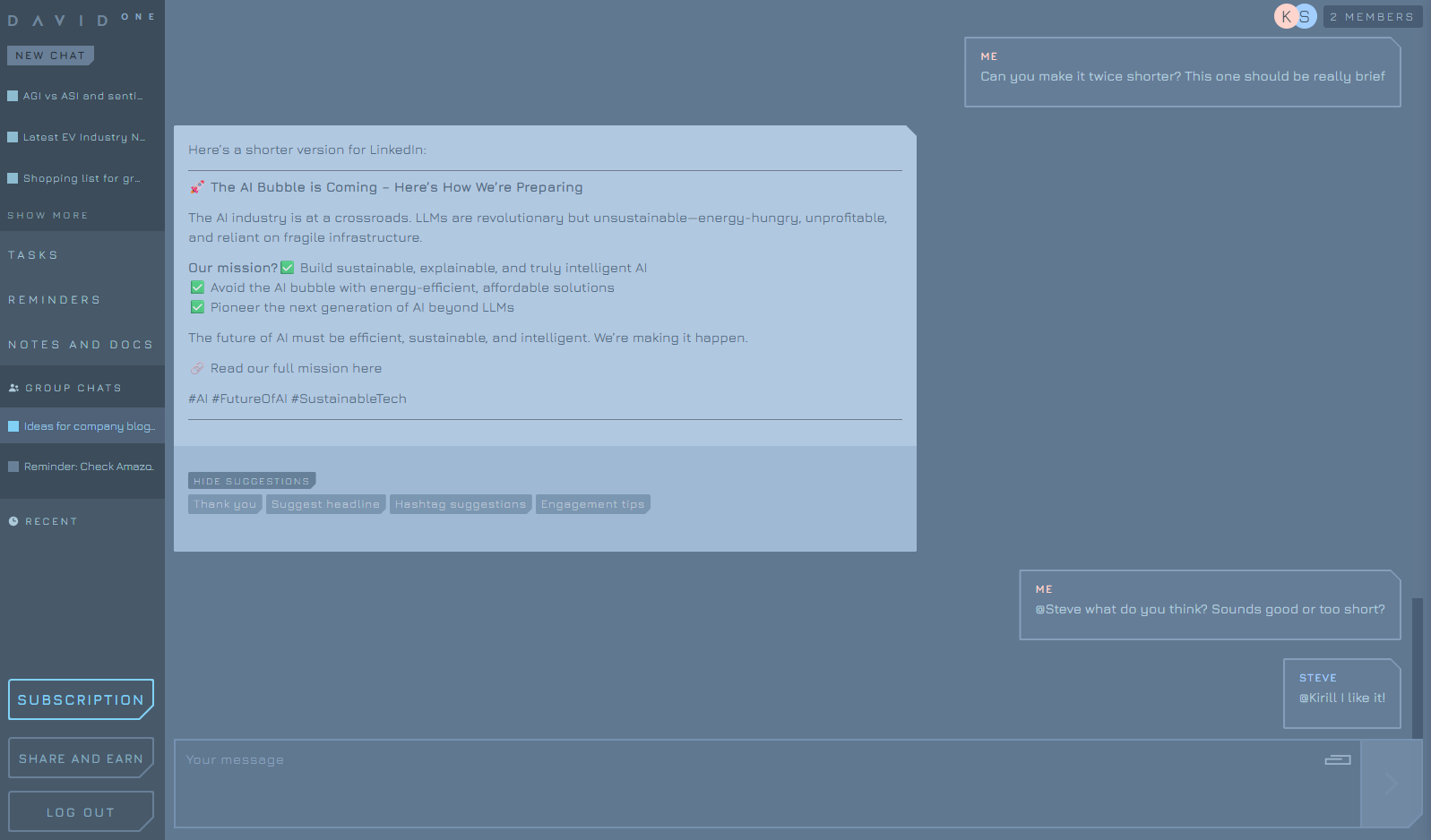This screenshot has height=840, width=1431.
Task: Click the link icon beside Read our full mission
Action: click(197, 368)
